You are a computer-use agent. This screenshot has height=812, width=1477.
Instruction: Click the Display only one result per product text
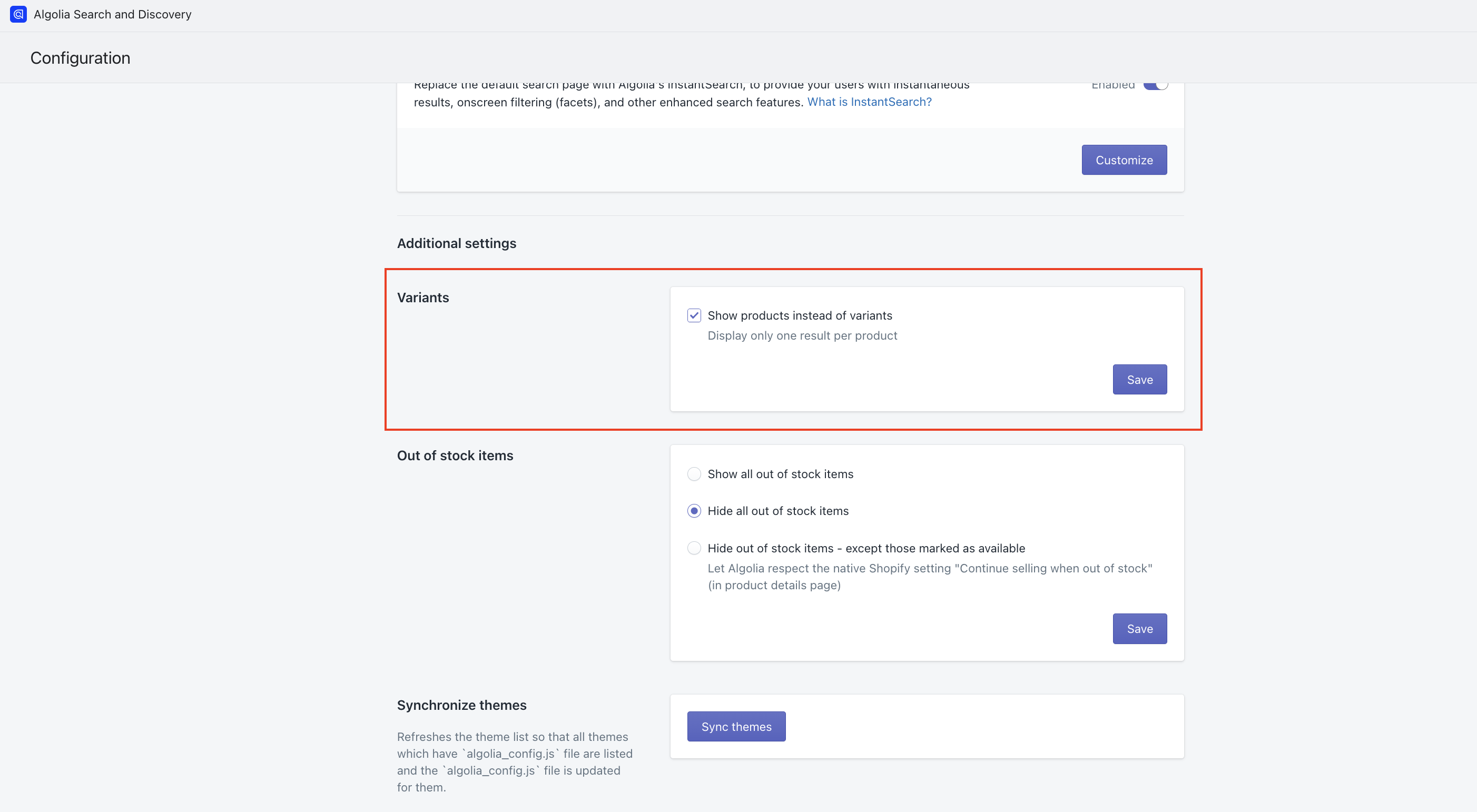[x=802, y=336]
